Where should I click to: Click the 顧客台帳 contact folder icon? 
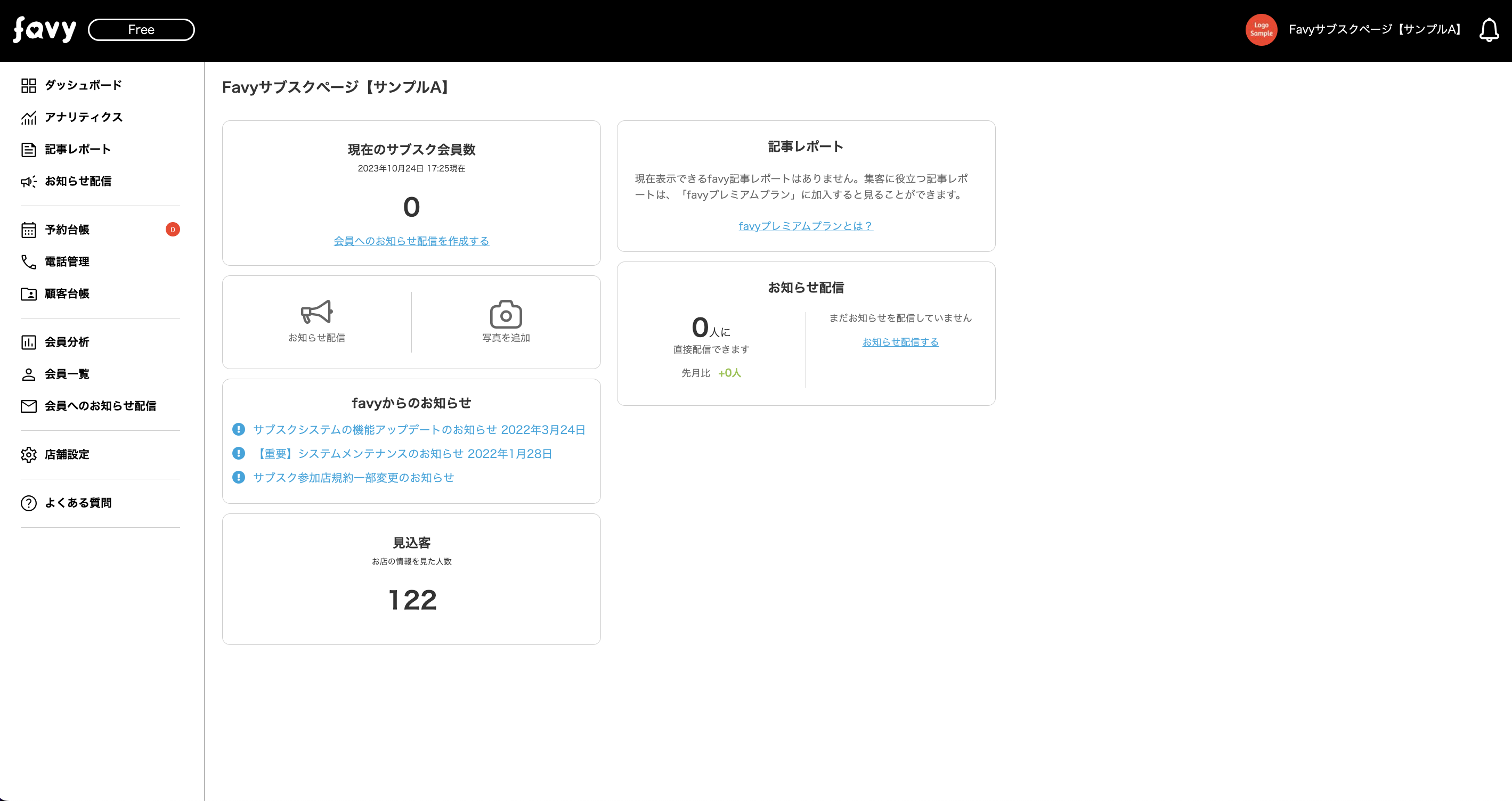point(28,294)
